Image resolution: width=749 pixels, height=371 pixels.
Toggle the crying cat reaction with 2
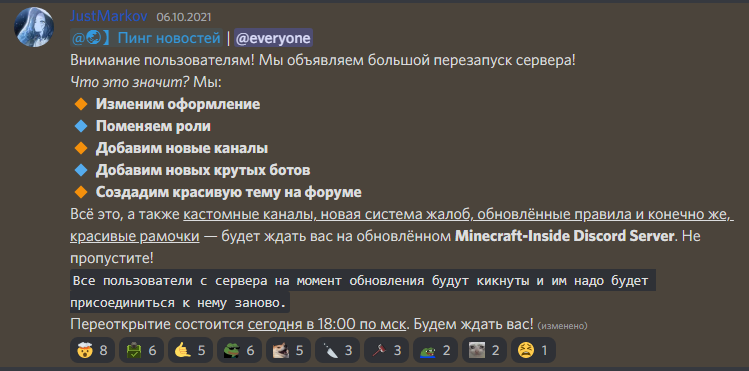pyautogui.click(x=484, y=350)
